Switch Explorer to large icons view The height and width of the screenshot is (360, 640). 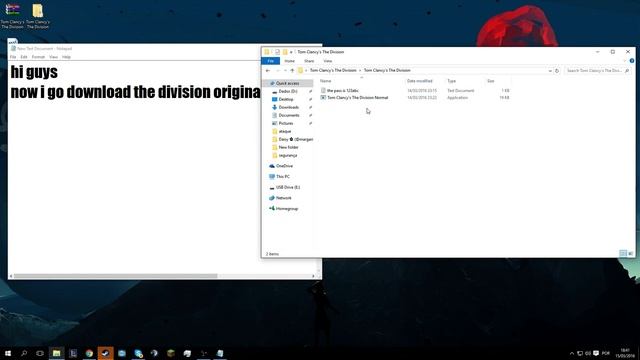[630, 253]
